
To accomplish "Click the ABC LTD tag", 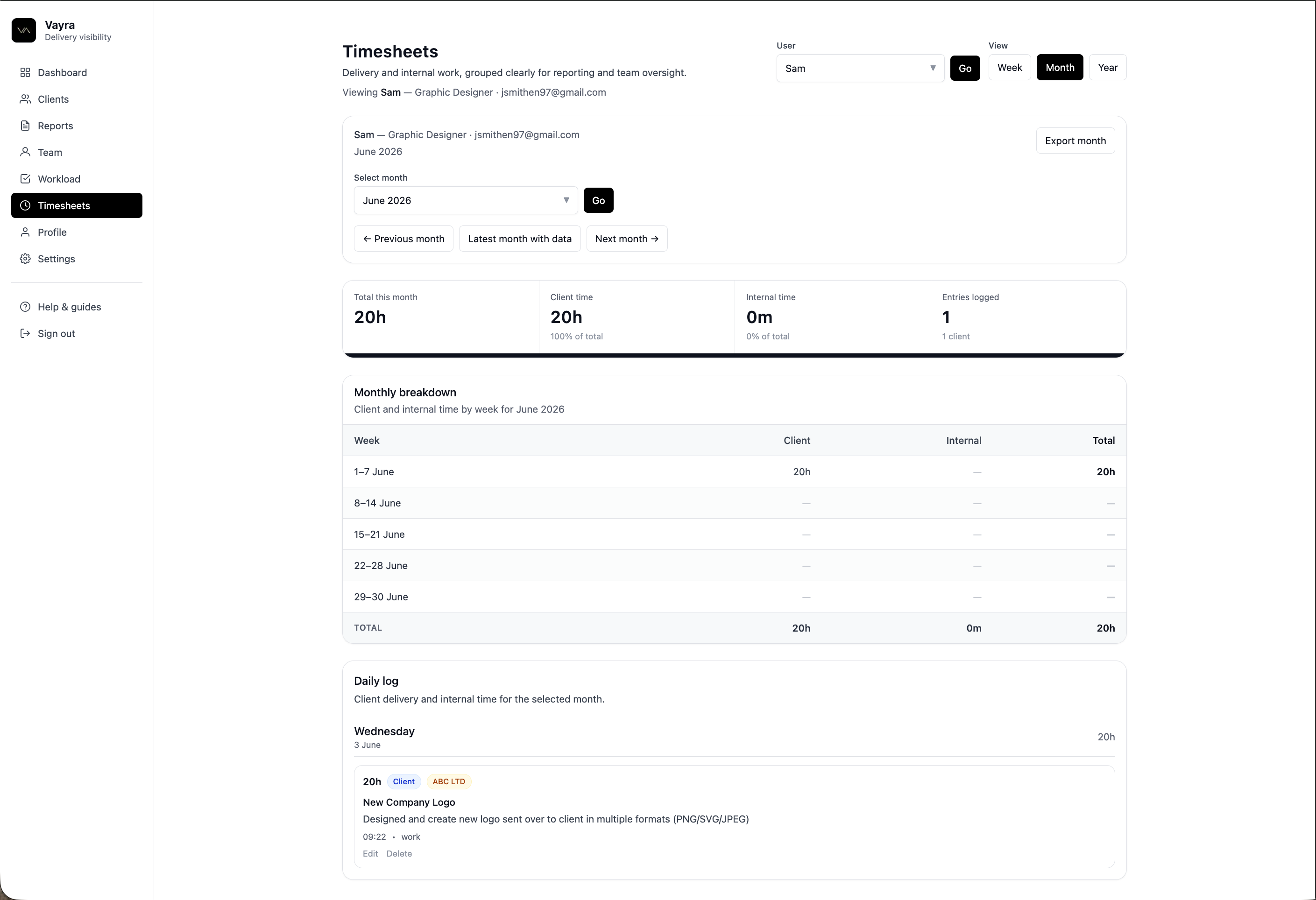I will 448,782.
